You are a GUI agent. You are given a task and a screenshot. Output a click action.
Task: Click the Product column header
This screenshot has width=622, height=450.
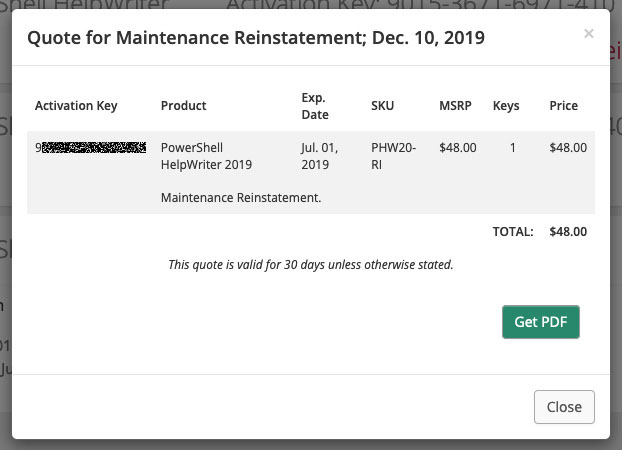184,106
